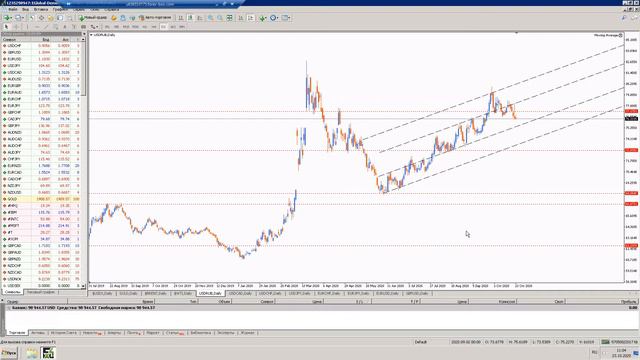Select GOLD row in Market Watch

41,199
